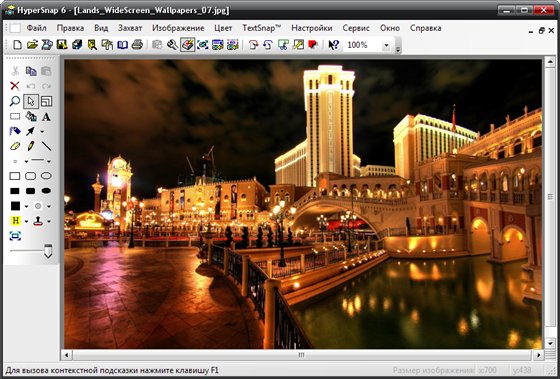Open the TextSnap menu
This screenshot has width=560, height=379.
tap(261, 28)
